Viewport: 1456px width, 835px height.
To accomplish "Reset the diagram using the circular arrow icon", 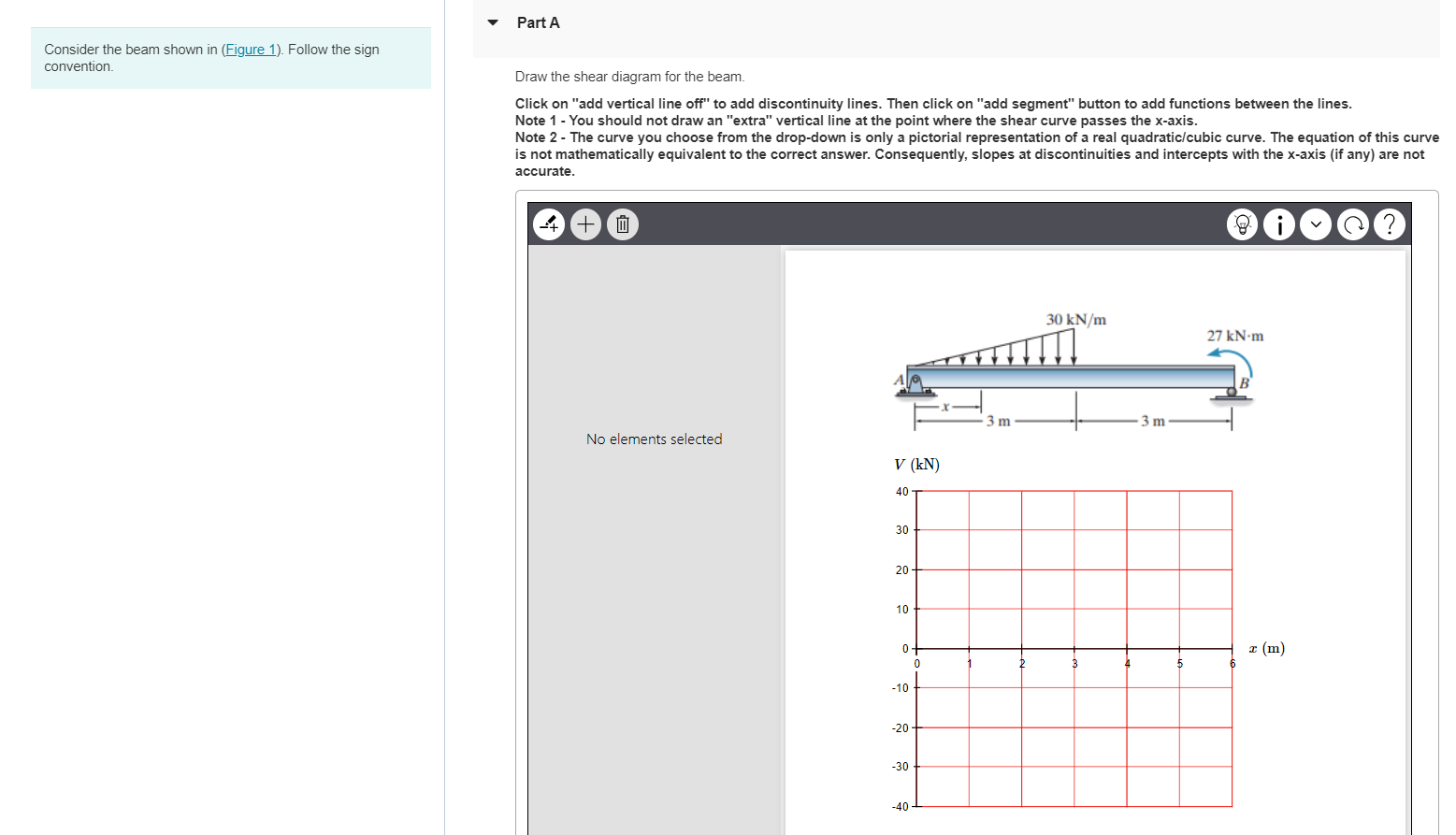I will pyautogui.click(x=1352, y=223).
